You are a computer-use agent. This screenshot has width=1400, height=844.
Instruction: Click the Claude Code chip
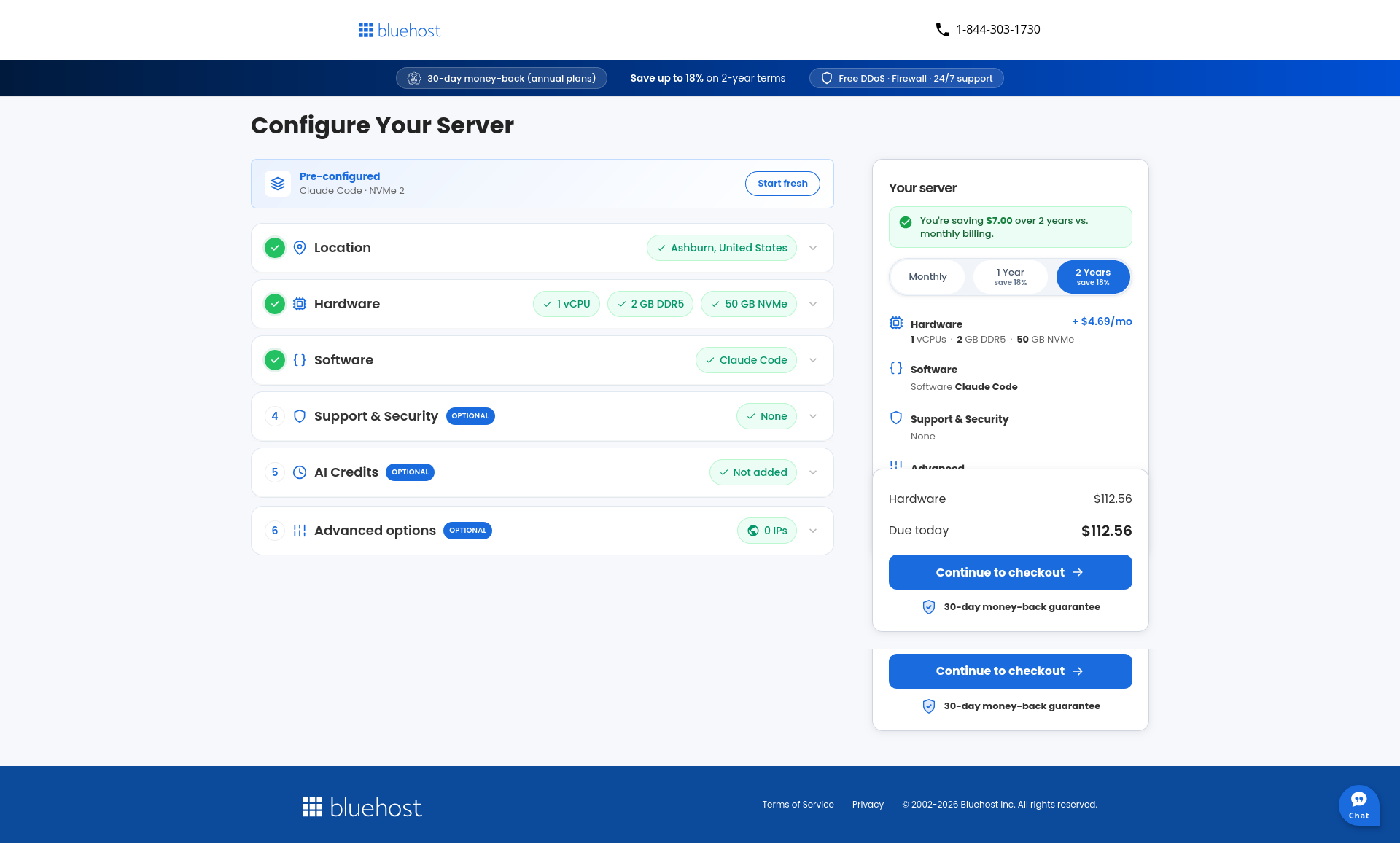click(746, 360)
